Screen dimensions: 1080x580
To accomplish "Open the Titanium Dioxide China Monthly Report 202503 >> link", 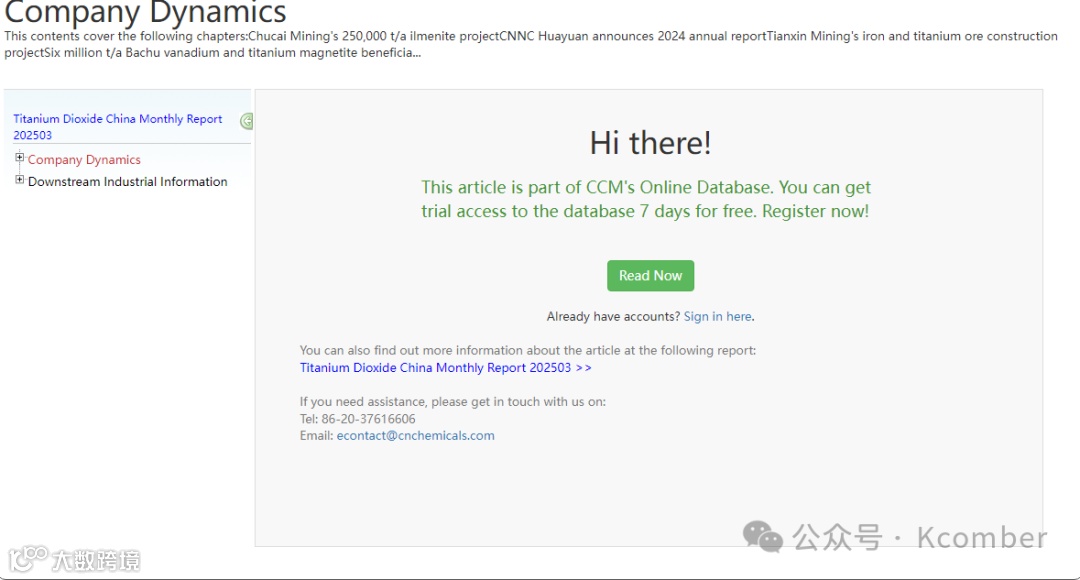I will 446,368.
